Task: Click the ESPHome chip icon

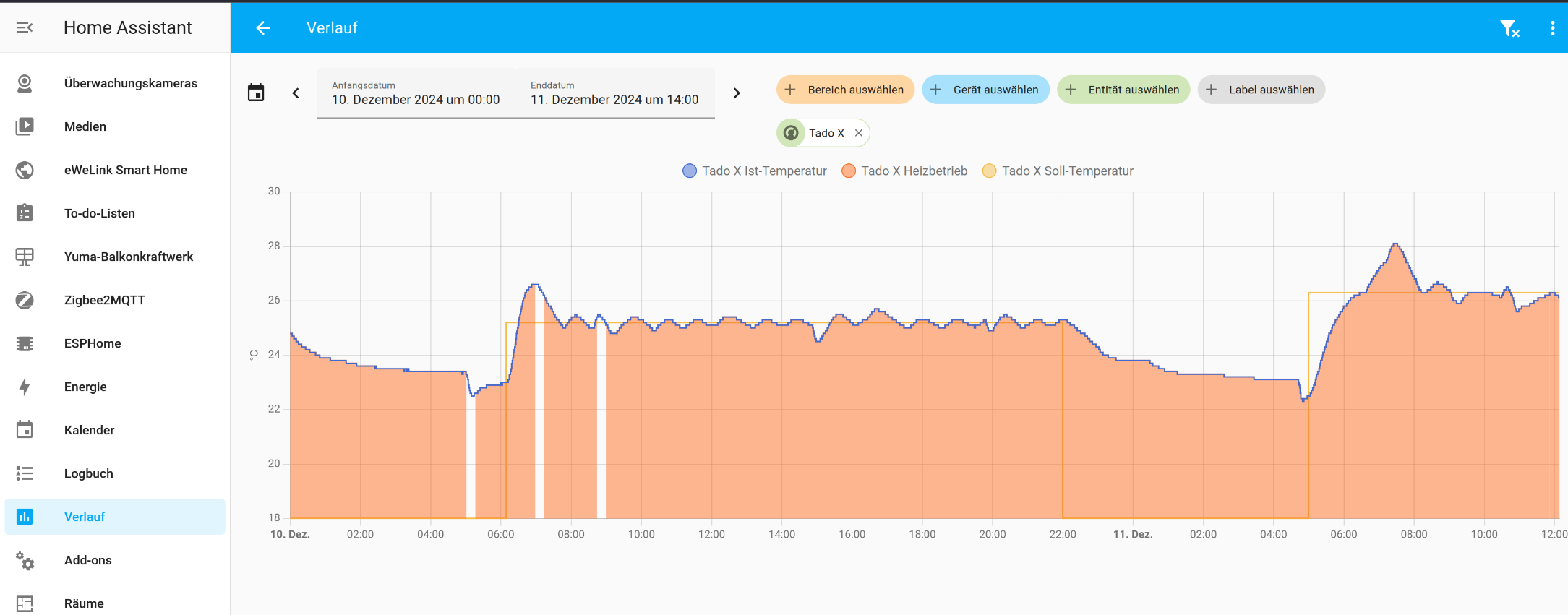Action: (x=25, y=343)
